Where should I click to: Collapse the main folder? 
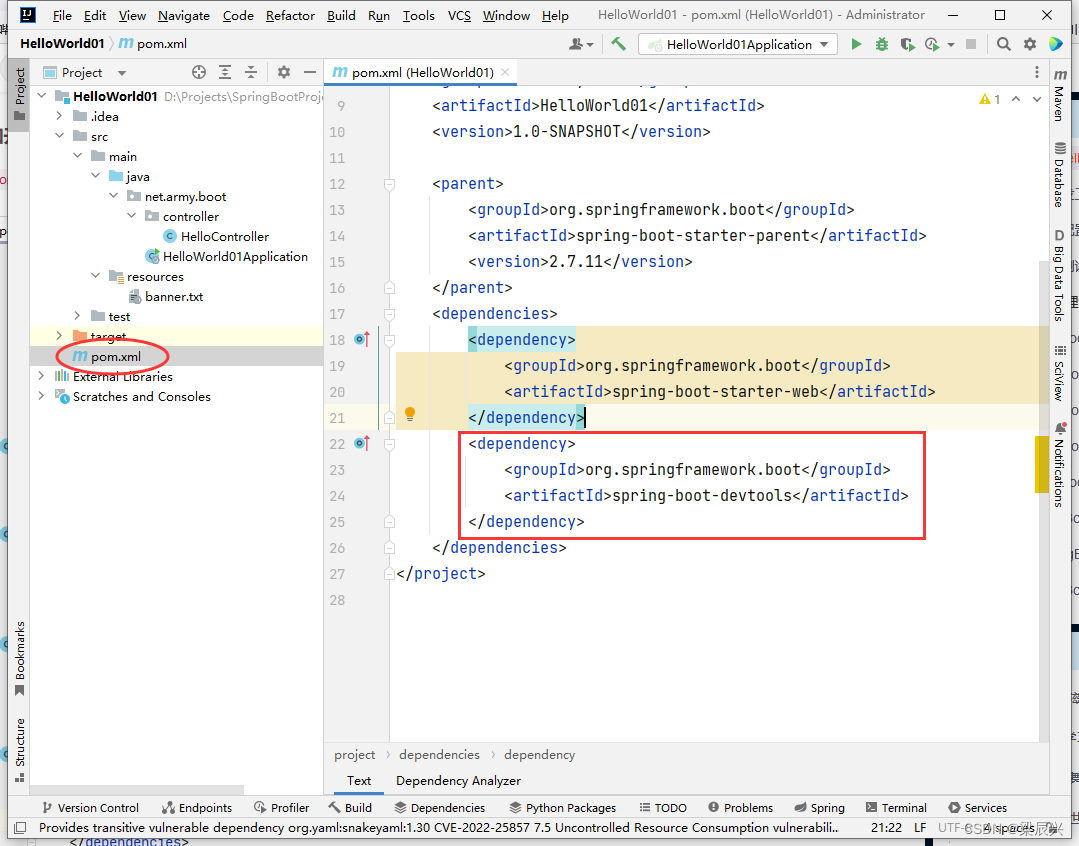point(78,156)
